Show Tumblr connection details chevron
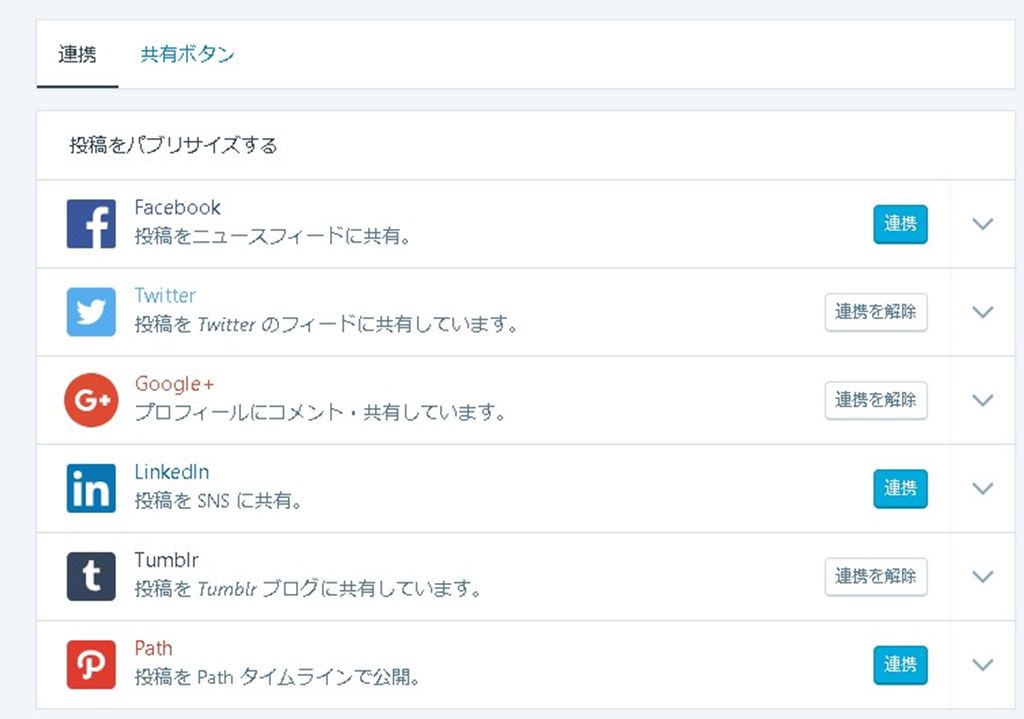Image resolution: width=1024 pixels, height=719 pixels. point(982,576)
